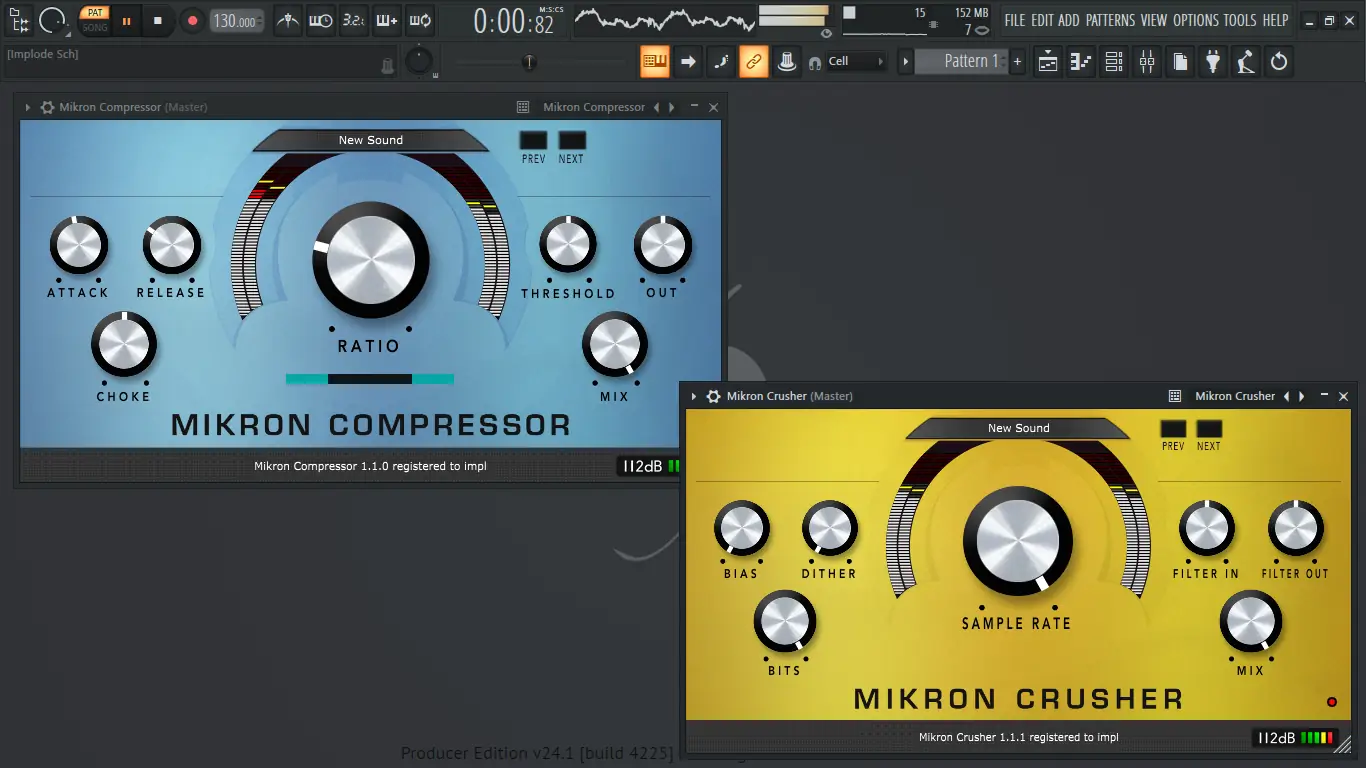Add a new pattern with the plus button
The image size is (1366, 768).
coord(1018,62)
